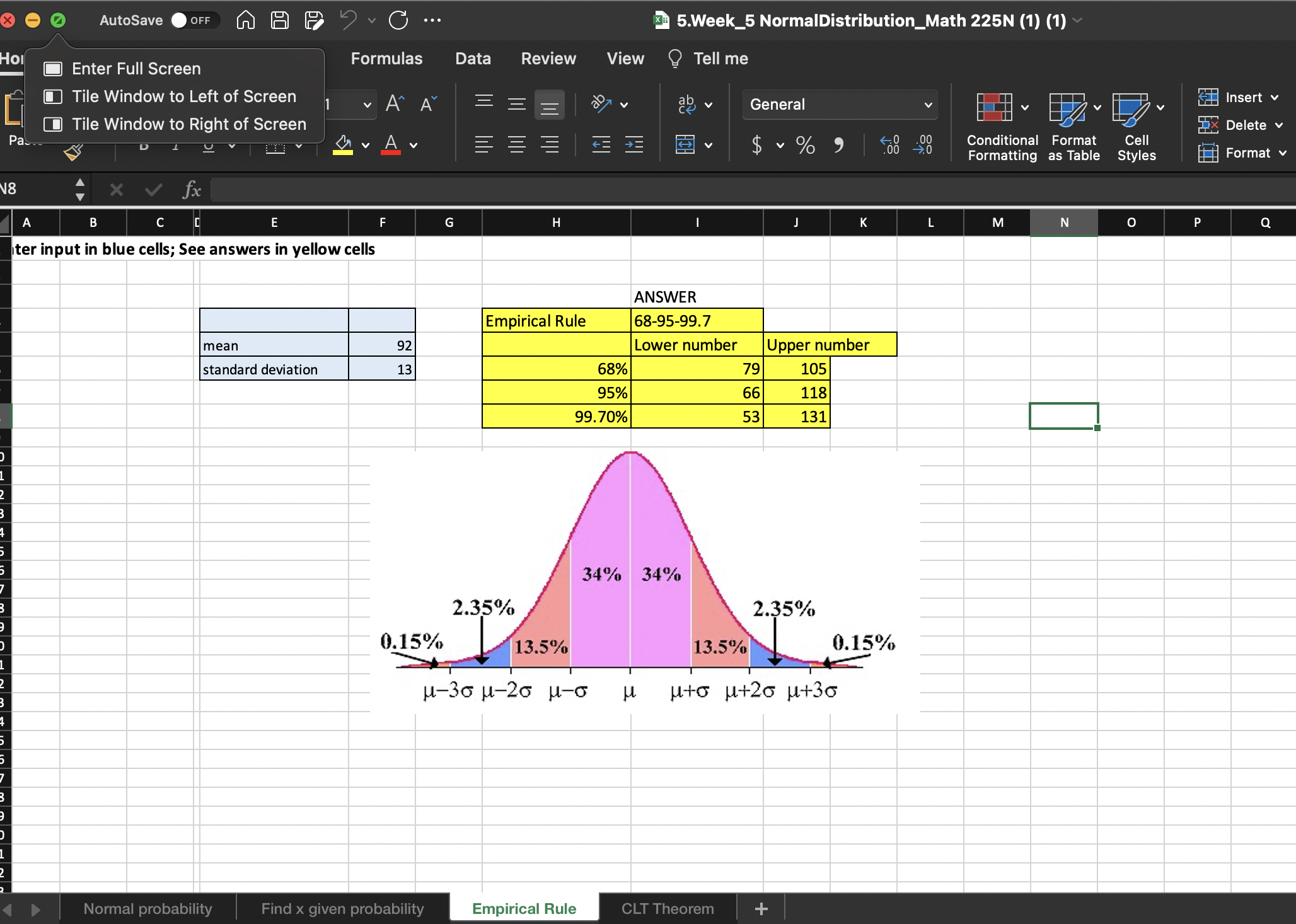This screenshot has height=924, width=1296.
Task: Open the Formulas ribbon tab
Action: tap(386, 59)
